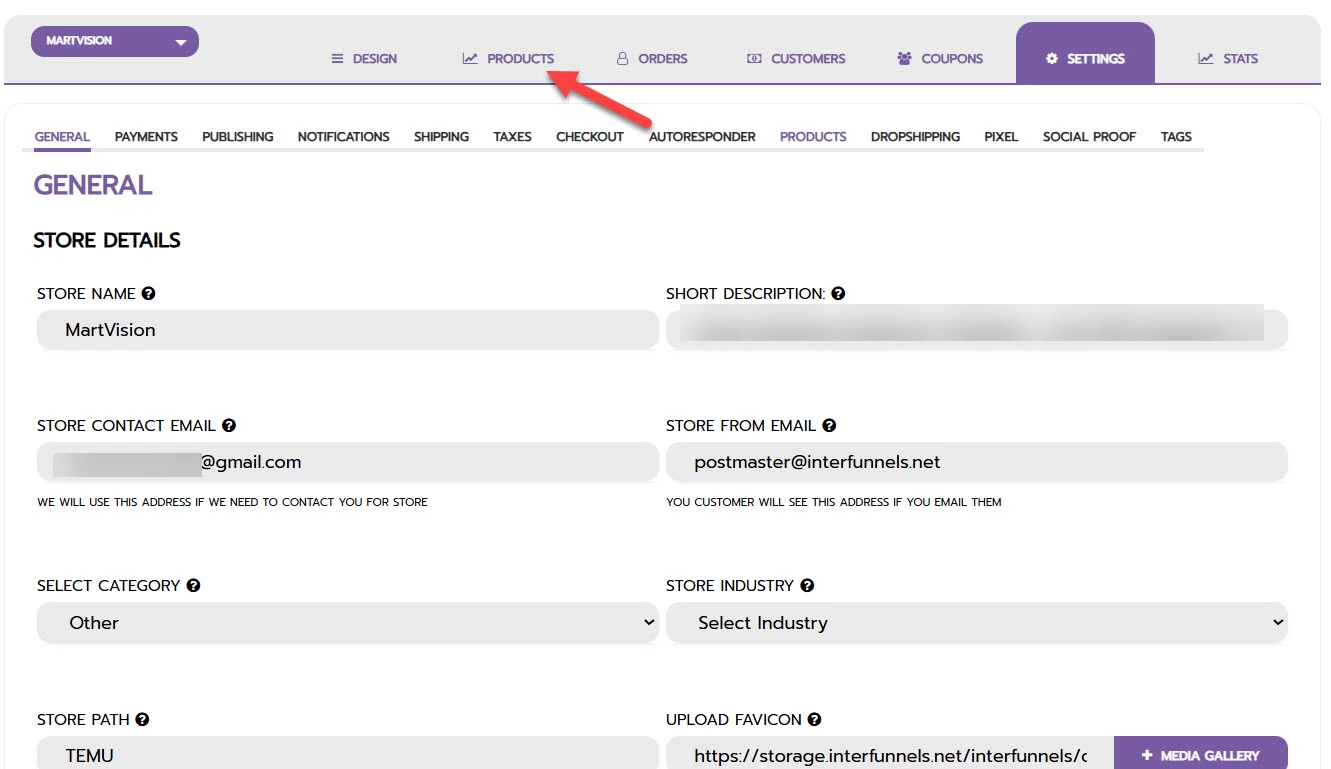
Task: Click the Short Description help icon
Action: (838, 294)
